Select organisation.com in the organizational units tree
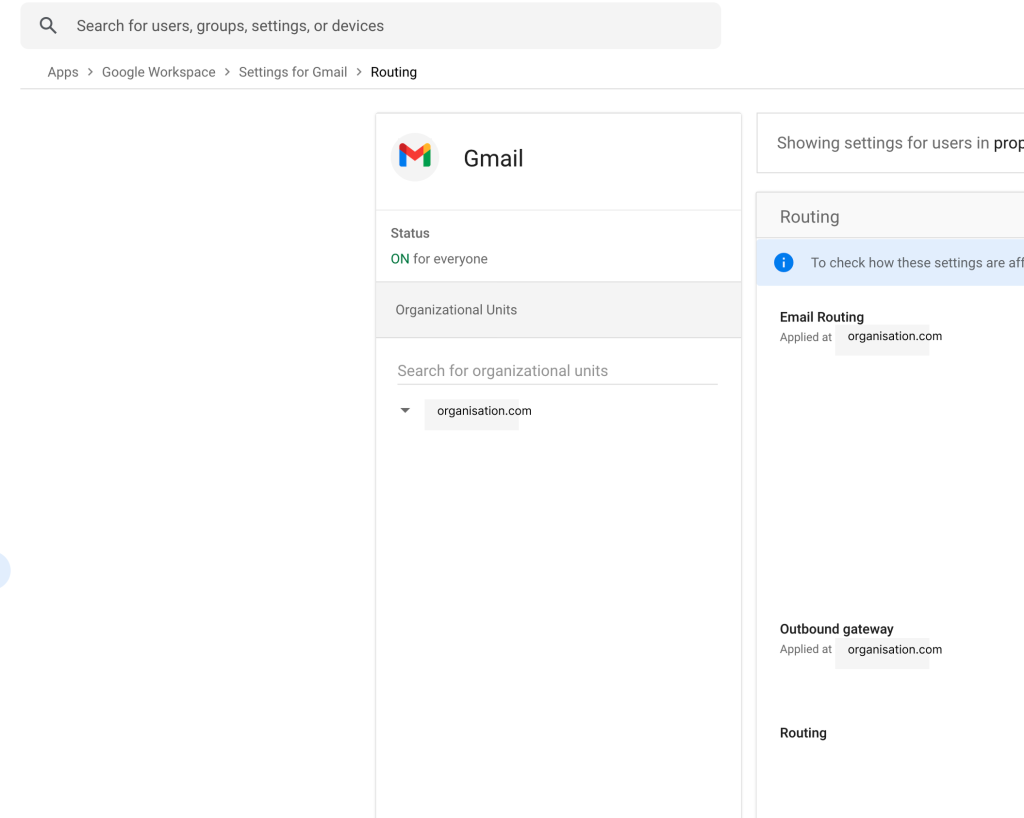 (x=484, y=411)
